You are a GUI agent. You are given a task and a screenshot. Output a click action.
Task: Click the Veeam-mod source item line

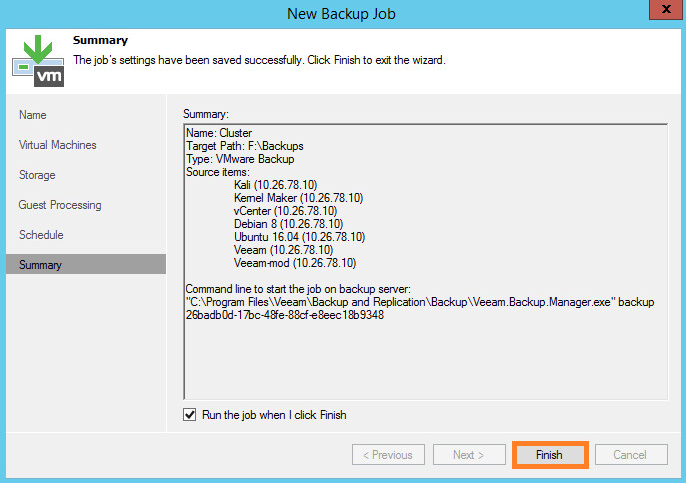[295, 263]
